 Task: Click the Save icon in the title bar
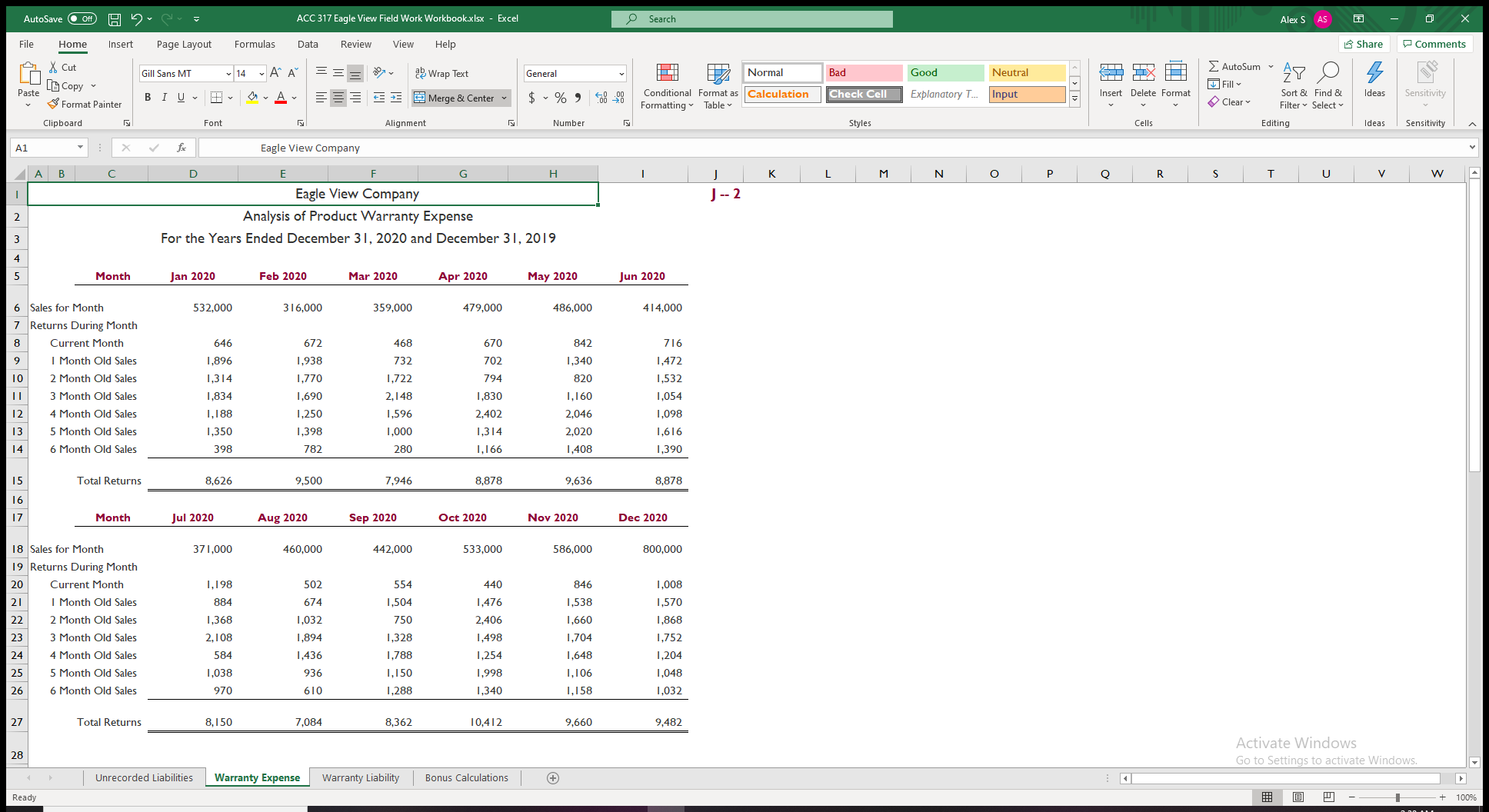[115, 19]
